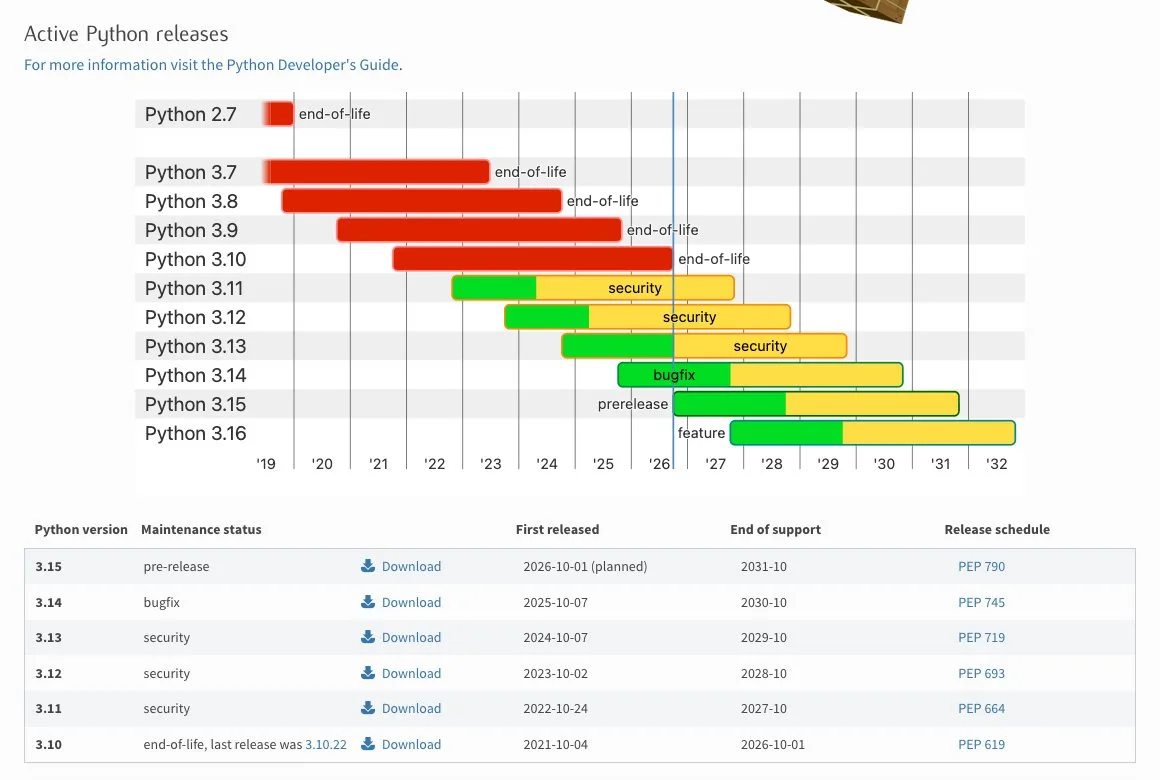Image resolution: width=1160 pixels, height=780 pixels.
Task: Click the "Release schedule" column header
Action: 997,529
